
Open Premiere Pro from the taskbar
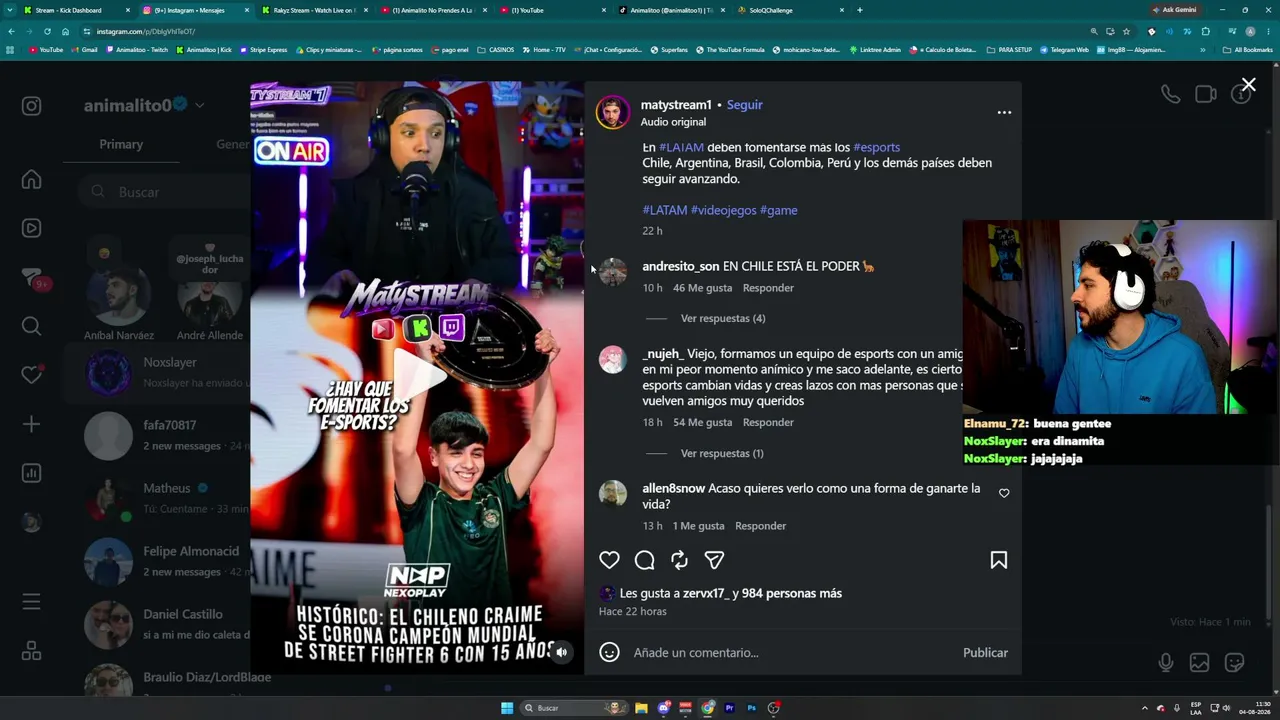[x=730, y=708]
